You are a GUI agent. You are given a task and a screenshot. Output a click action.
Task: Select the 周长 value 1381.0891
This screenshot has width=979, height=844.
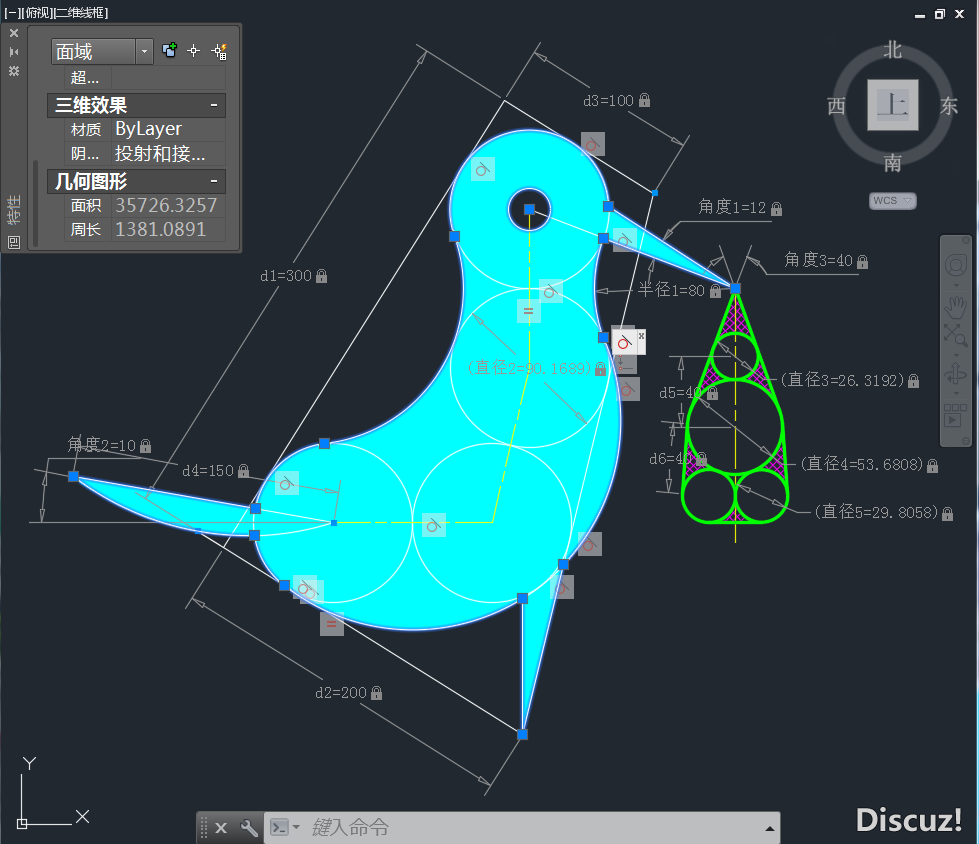[168, 230]
